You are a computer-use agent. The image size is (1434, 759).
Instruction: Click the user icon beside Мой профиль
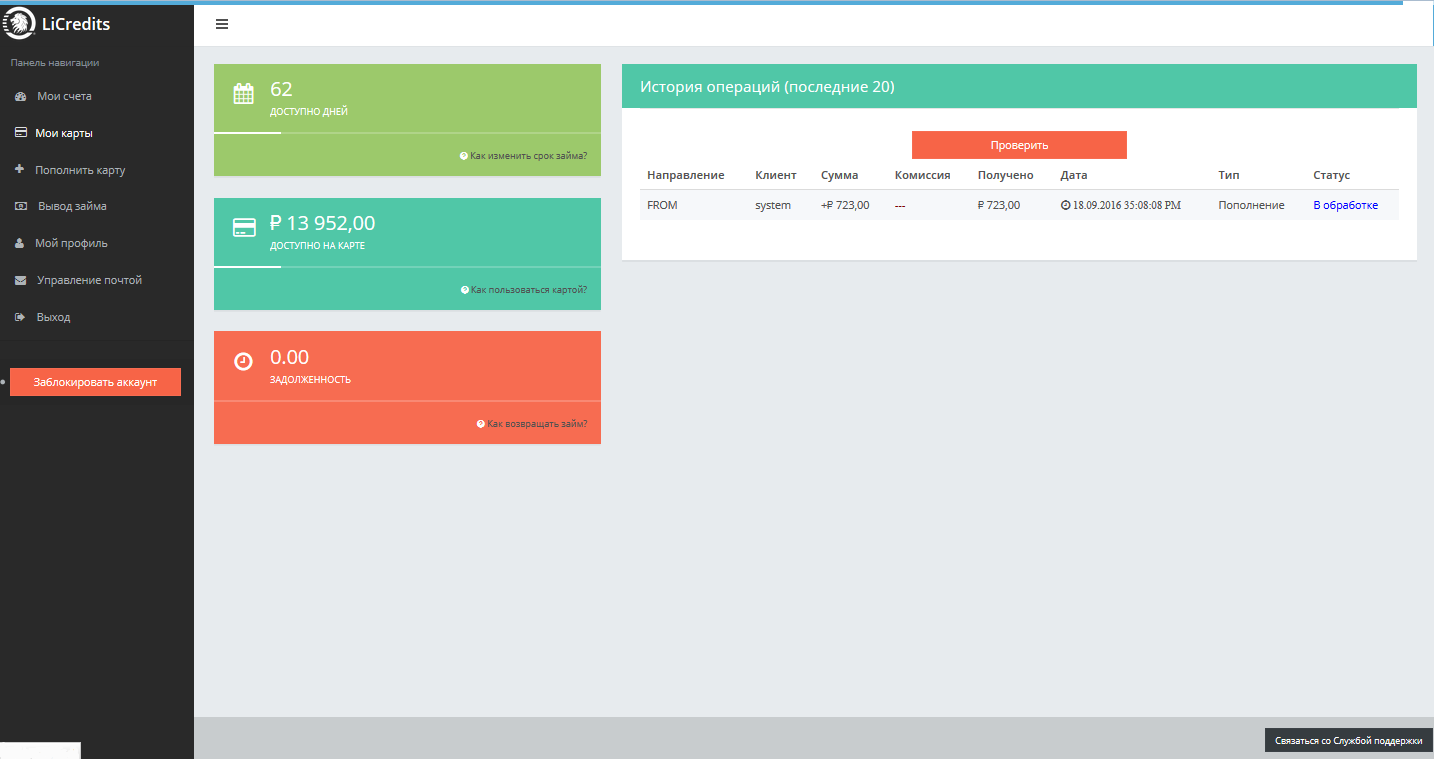coord(19,243)
